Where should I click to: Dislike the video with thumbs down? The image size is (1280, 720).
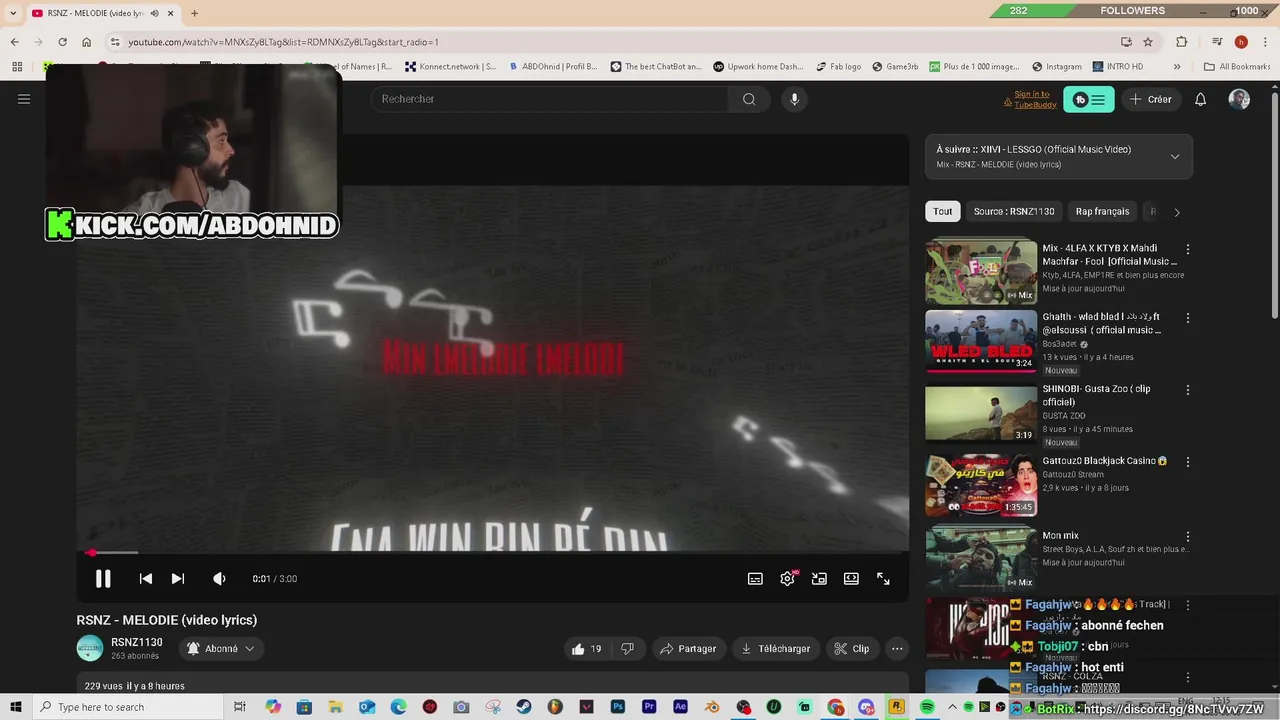coord(628,649)
